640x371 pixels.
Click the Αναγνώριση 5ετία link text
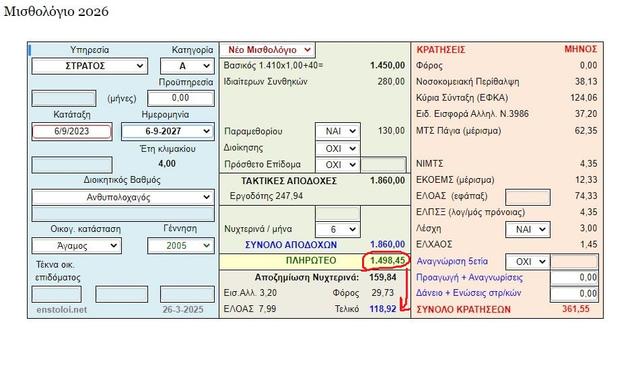[452, 261]
